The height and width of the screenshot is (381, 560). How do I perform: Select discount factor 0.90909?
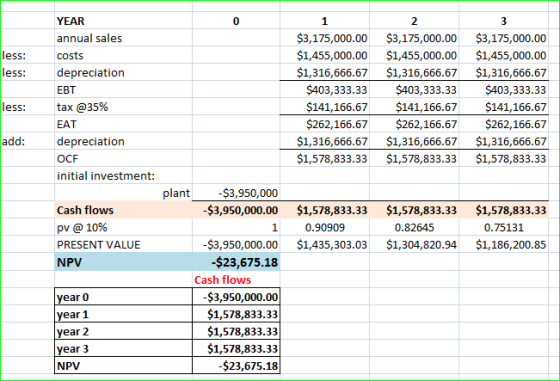tap(325, 227)
